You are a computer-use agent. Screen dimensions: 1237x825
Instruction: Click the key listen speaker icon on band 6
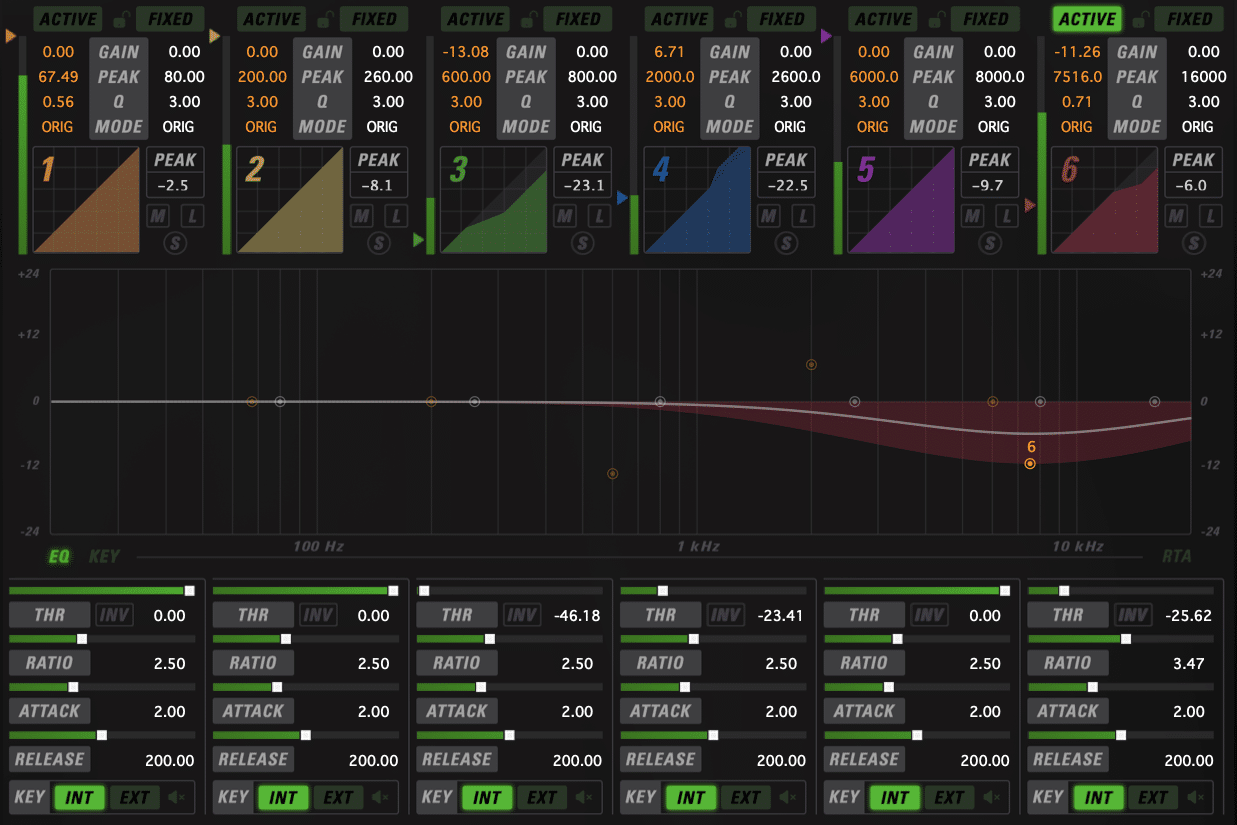[x=1196, y=797]
